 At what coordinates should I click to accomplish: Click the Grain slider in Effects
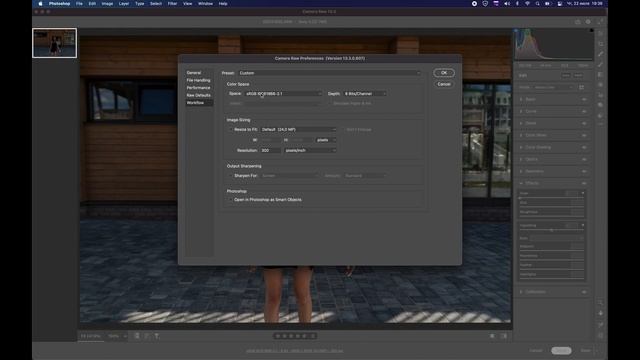(x=551, y=198)
